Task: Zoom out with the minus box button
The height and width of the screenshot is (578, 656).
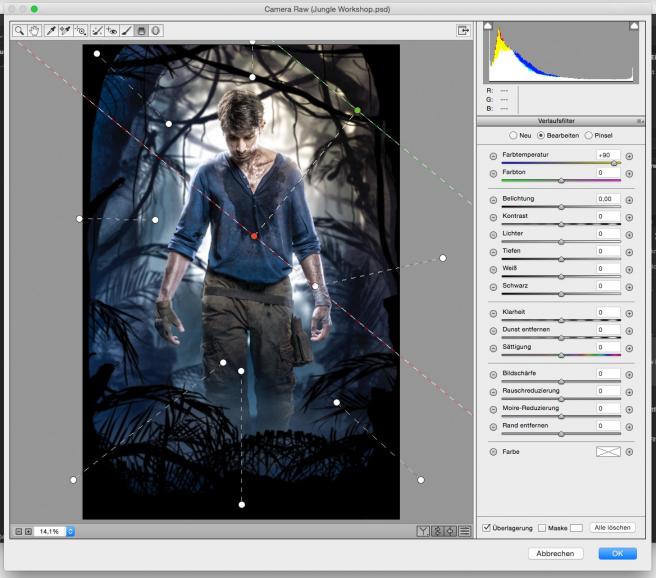Action: point(18,532)
